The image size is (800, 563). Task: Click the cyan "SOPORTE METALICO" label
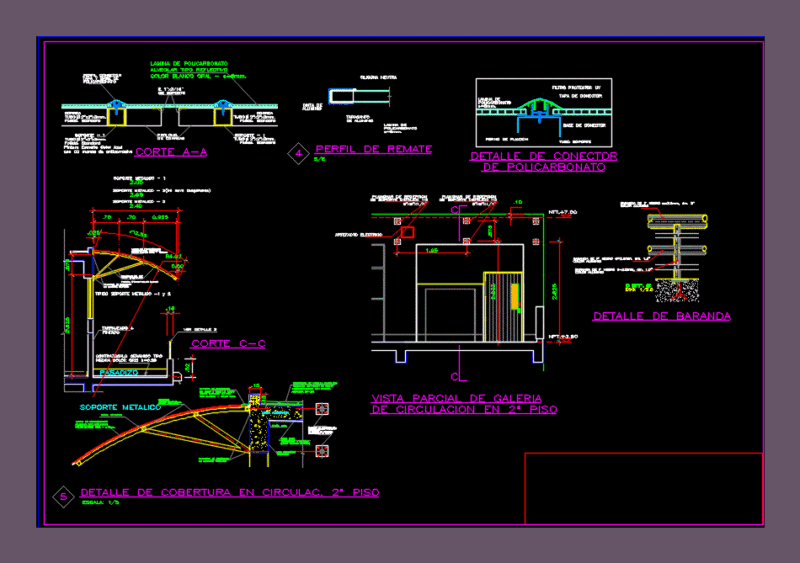click(x=120, y=407)
